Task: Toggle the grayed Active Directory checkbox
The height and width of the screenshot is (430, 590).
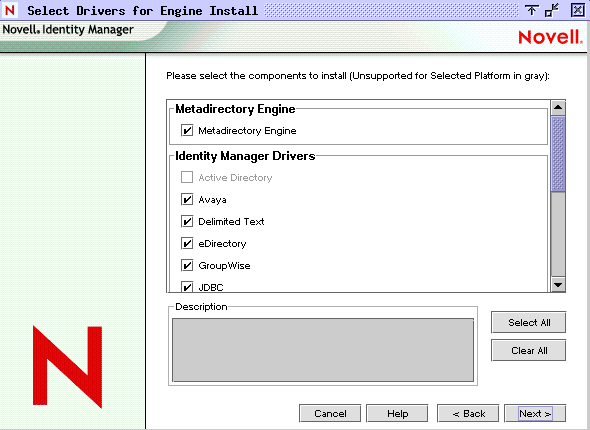Action: [187, 177]
